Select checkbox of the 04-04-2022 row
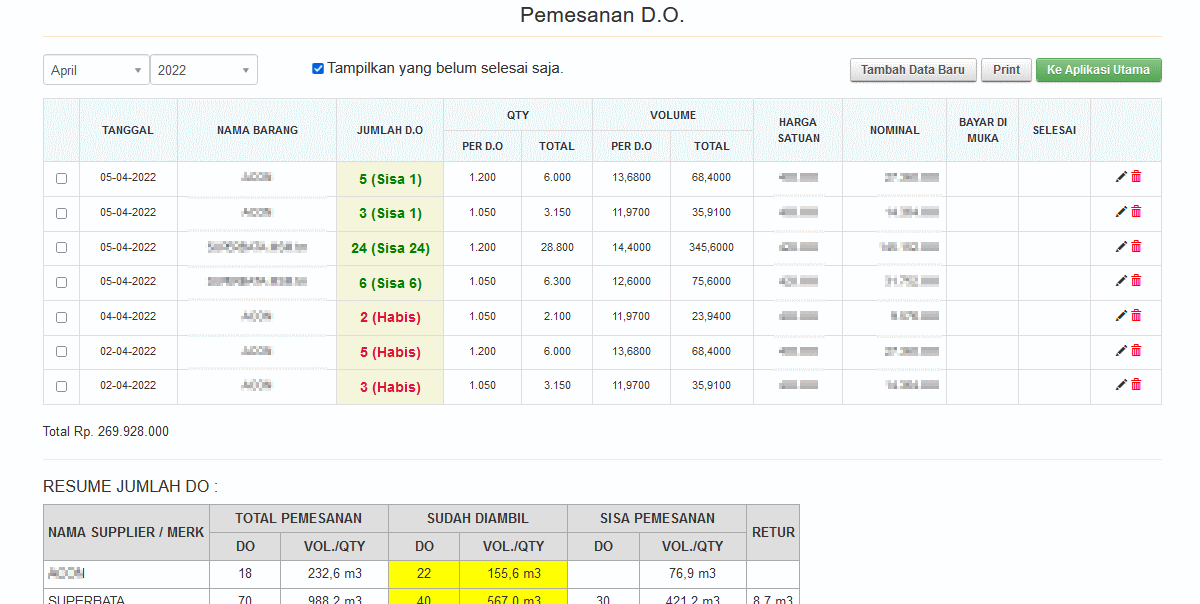This screenshot has height=604, width=1200. (61, 317)
